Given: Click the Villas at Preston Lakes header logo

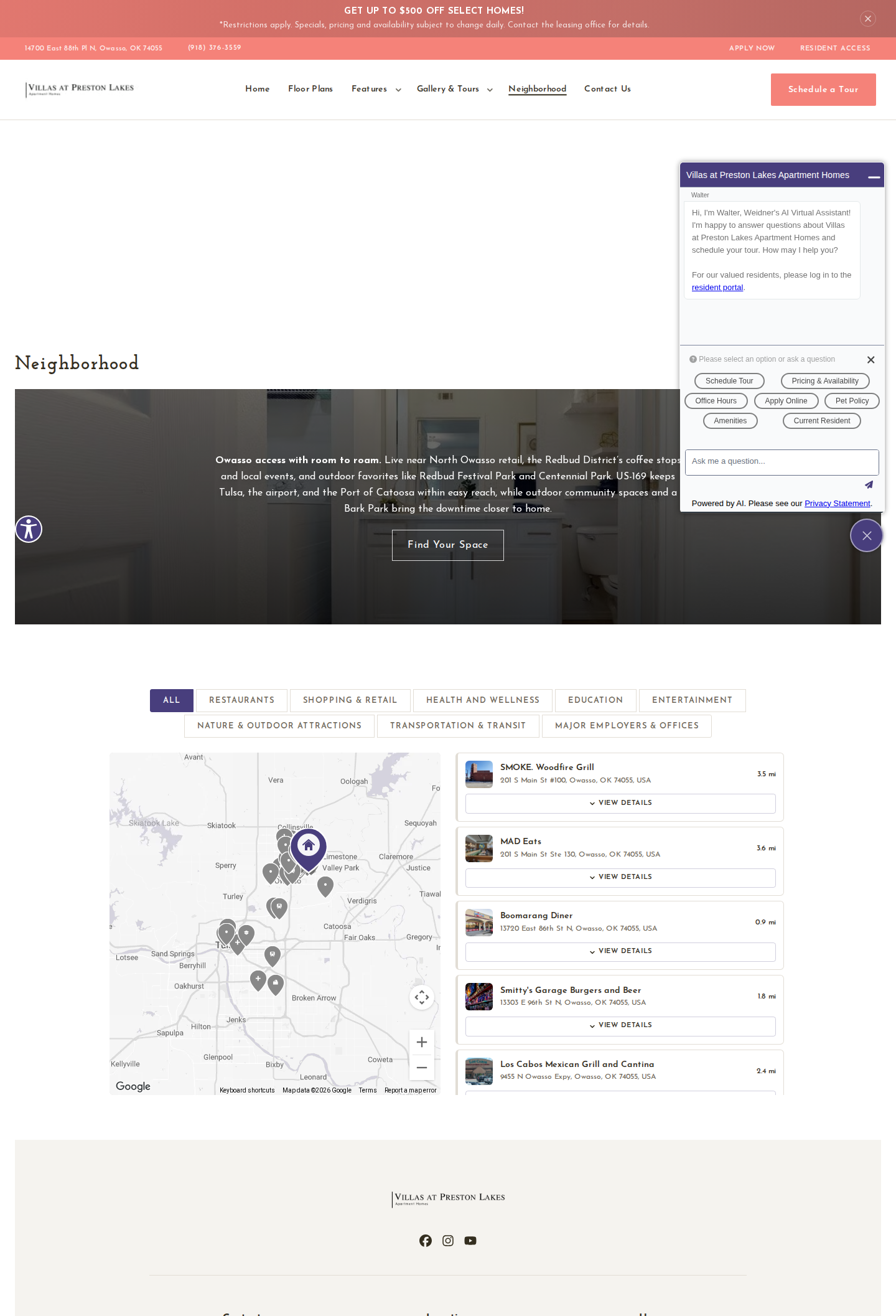Looking at the screenshot, I should 80,89.
